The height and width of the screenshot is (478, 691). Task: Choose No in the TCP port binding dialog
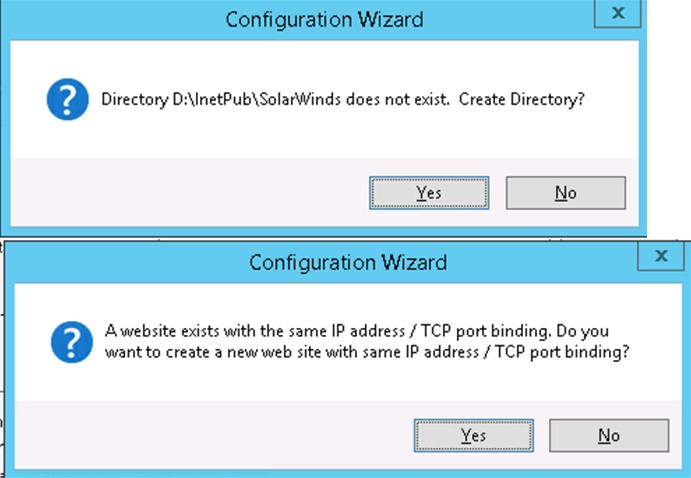click(x=609, y=435)
